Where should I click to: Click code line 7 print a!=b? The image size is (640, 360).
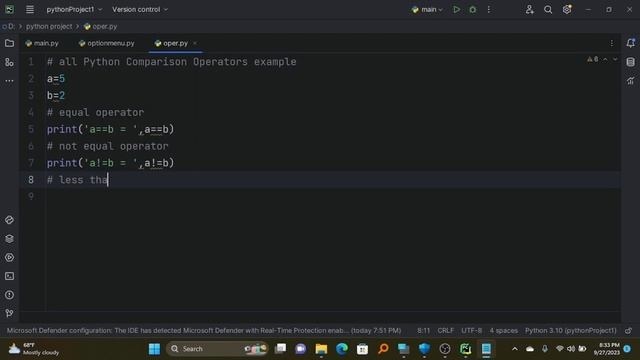coord(110,163)
